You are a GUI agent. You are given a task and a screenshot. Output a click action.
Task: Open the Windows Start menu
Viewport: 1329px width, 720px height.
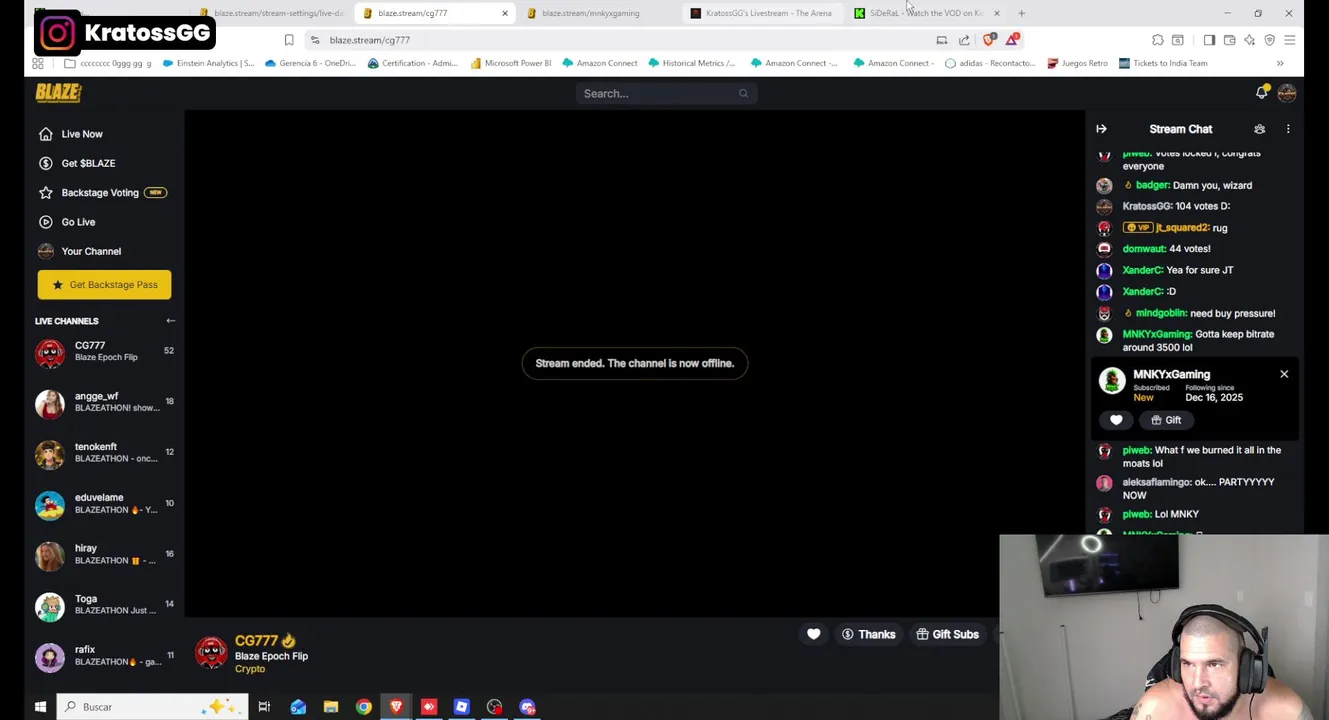click(40, 707)
